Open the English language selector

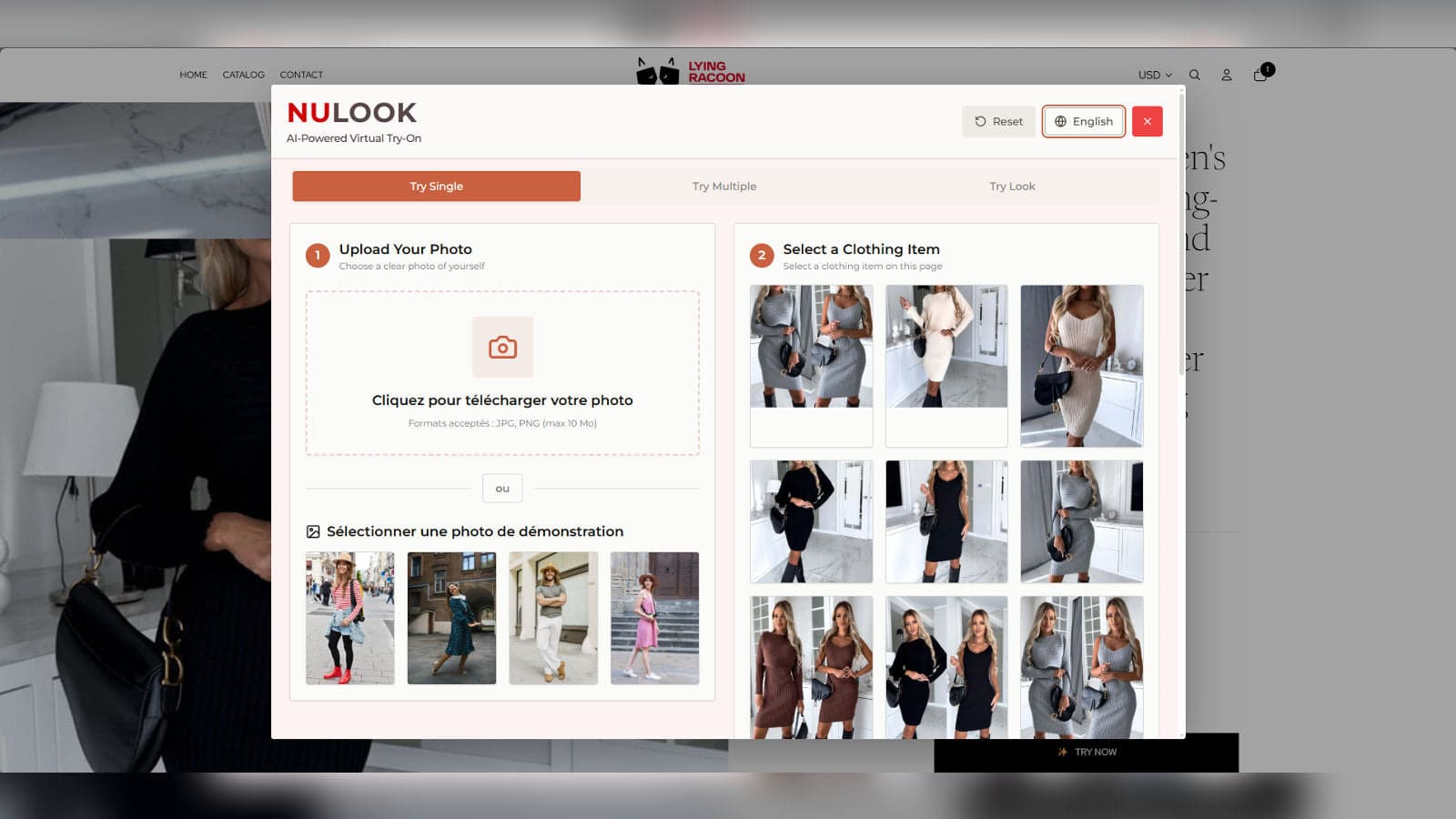click(x=1084, y=121)
